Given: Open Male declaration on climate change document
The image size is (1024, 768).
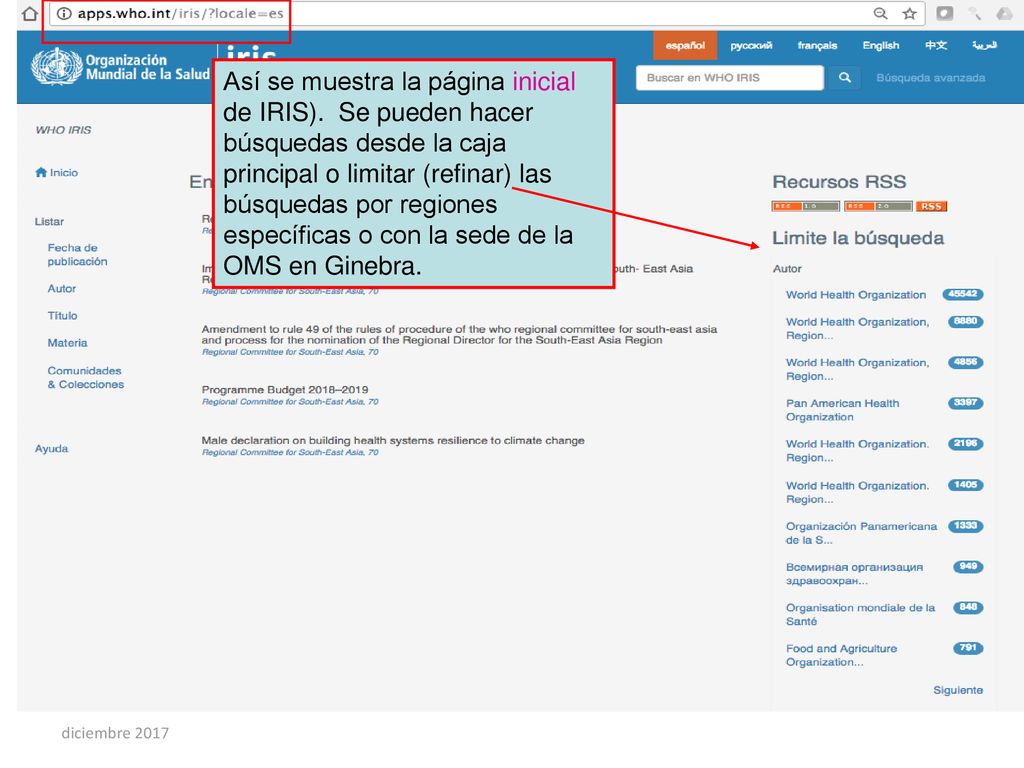Looking at the screenshot, I should pos(393,440).
